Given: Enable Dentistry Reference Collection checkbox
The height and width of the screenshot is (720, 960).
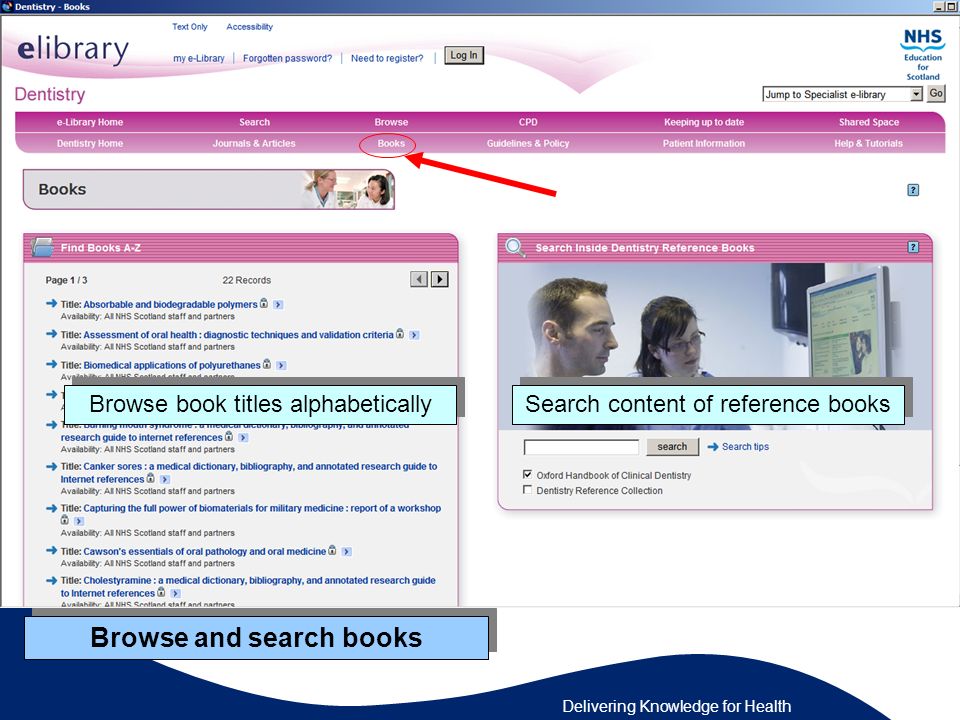Looking at the screenshot, I should [527, 490].
